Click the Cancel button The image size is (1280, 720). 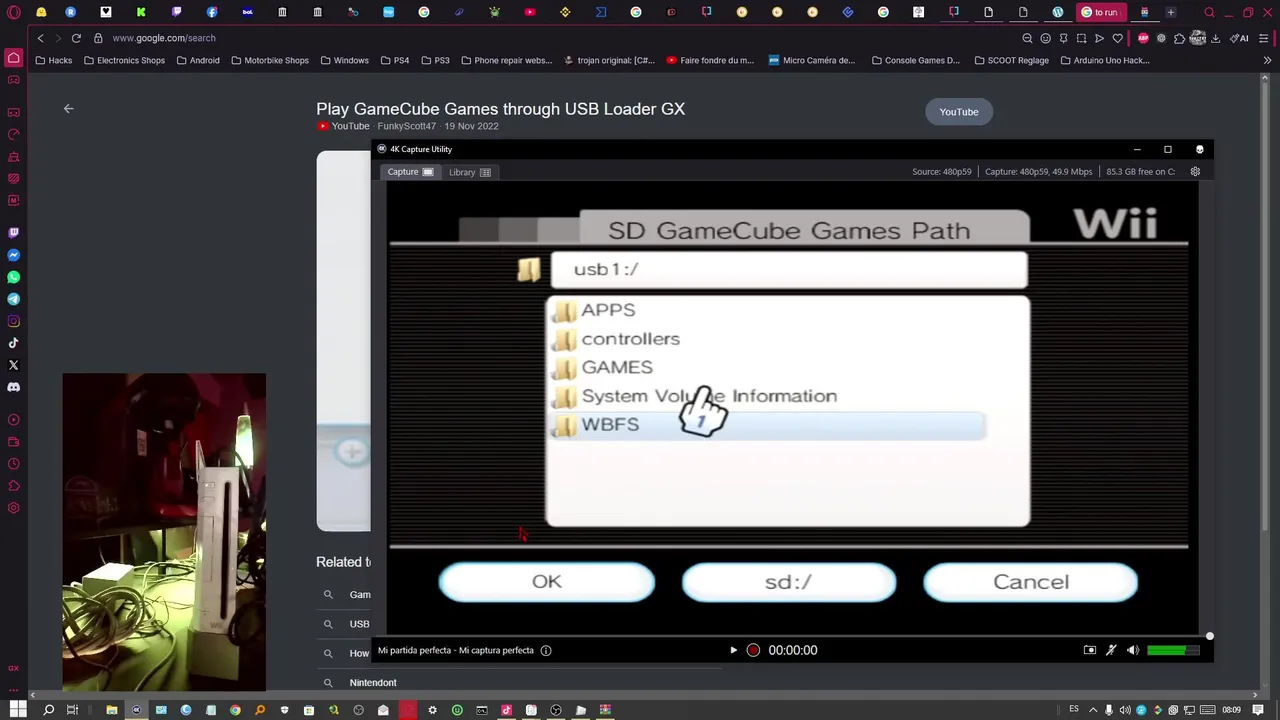coord(1031,582)
